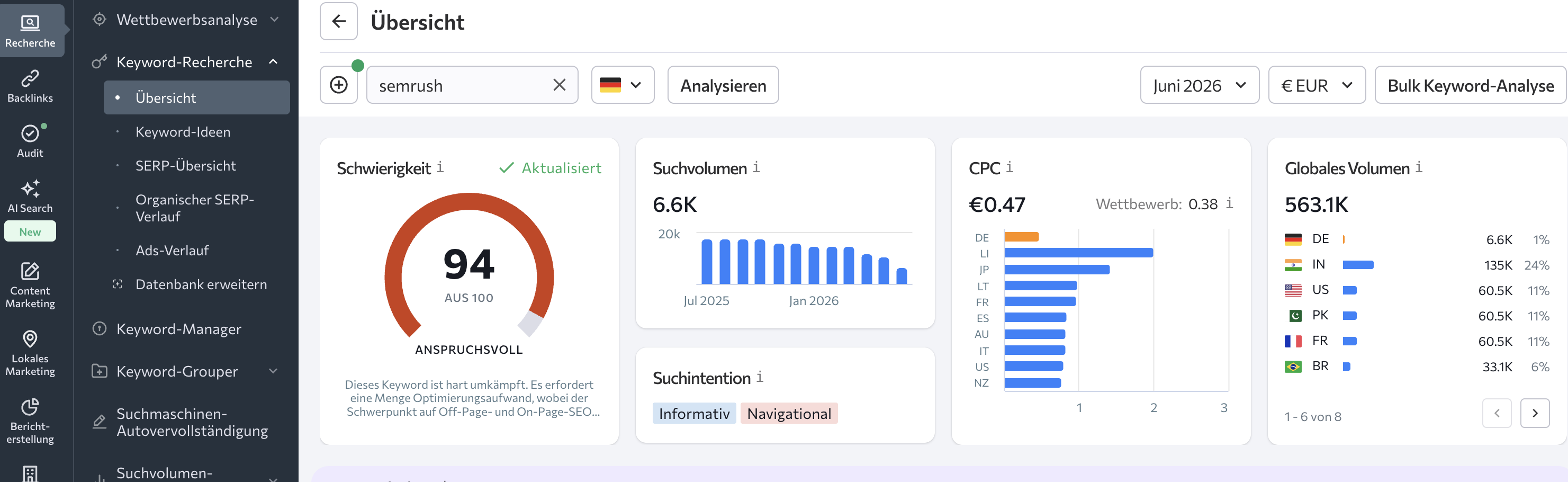This screenshot has width=1568, height=482.
Task: Open the AI Search section
Action: pos(30,197)
